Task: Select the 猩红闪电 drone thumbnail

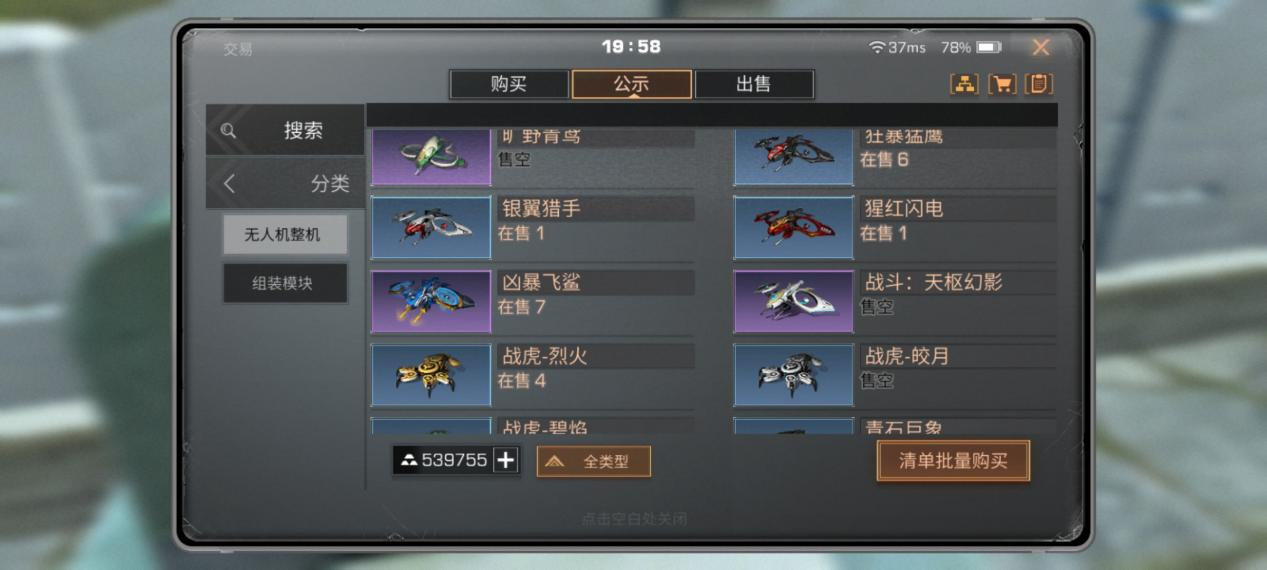Action: 793,228
